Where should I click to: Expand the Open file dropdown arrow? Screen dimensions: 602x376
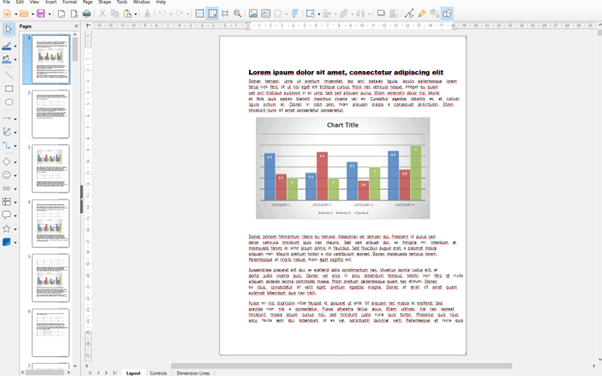(33, 14)
